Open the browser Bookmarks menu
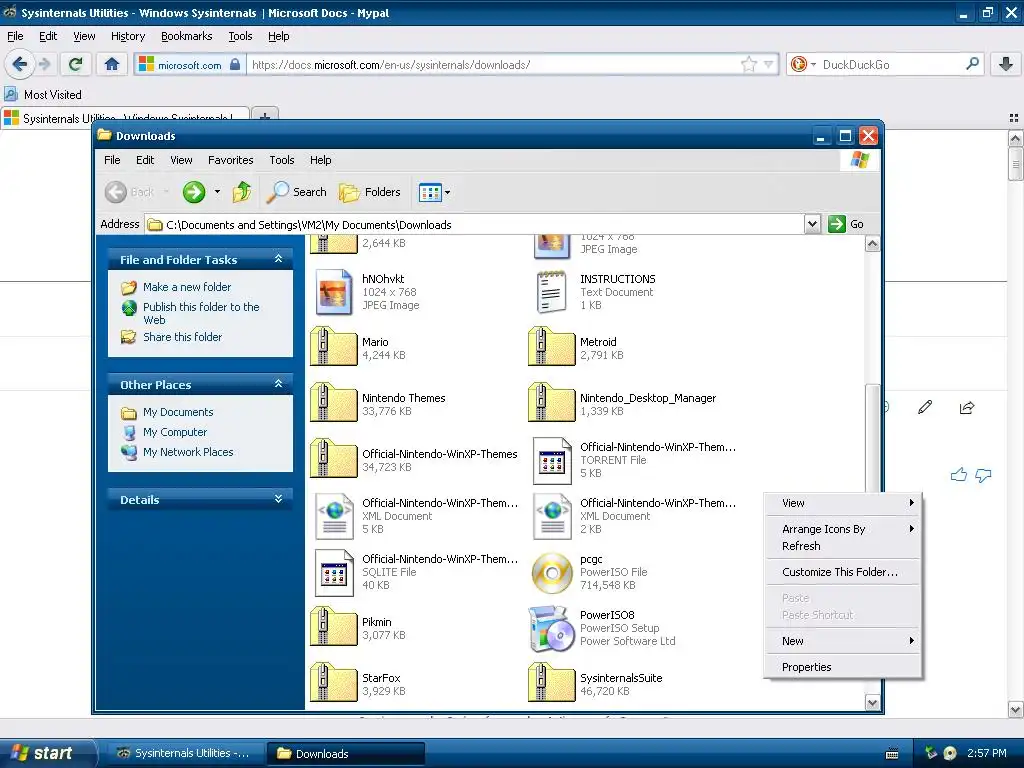Viewport: 1024px width, 768px height. coord(186,36)
